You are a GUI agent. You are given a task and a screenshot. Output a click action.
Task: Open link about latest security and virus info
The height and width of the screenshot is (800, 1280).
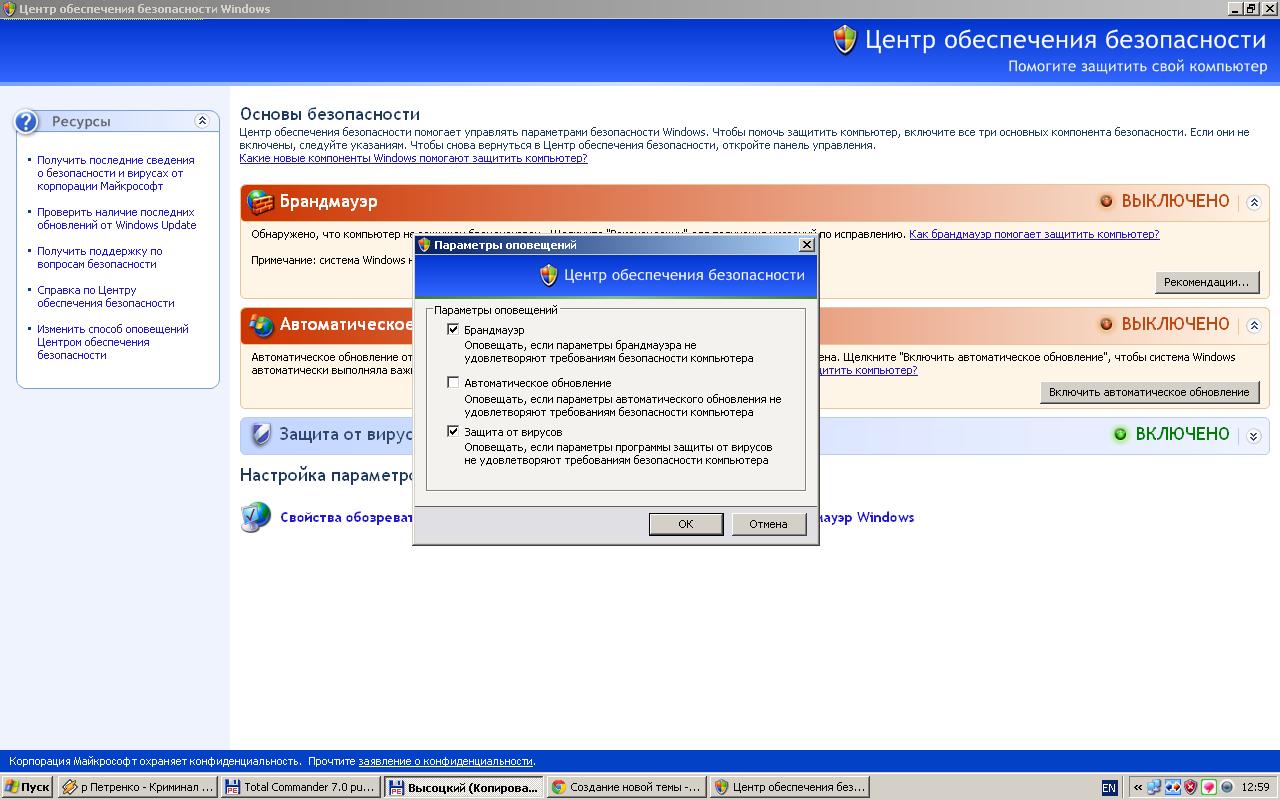pos(116,173)
